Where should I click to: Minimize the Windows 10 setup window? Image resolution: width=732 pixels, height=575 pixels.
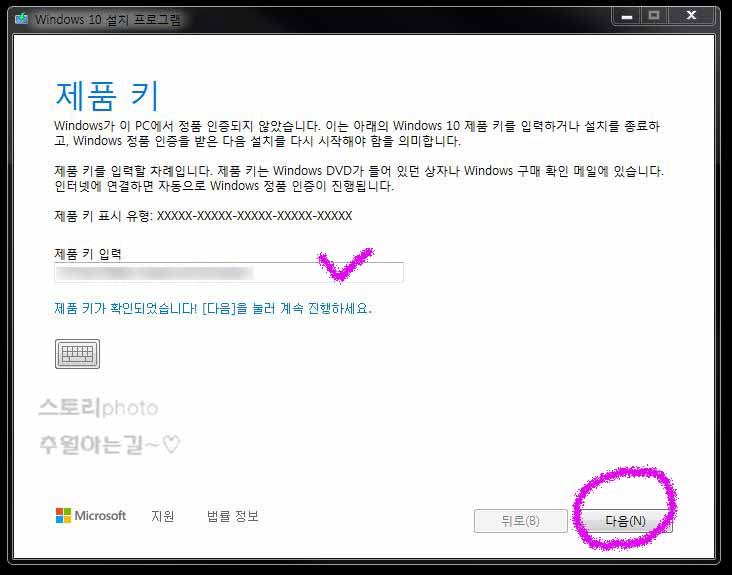627,16
